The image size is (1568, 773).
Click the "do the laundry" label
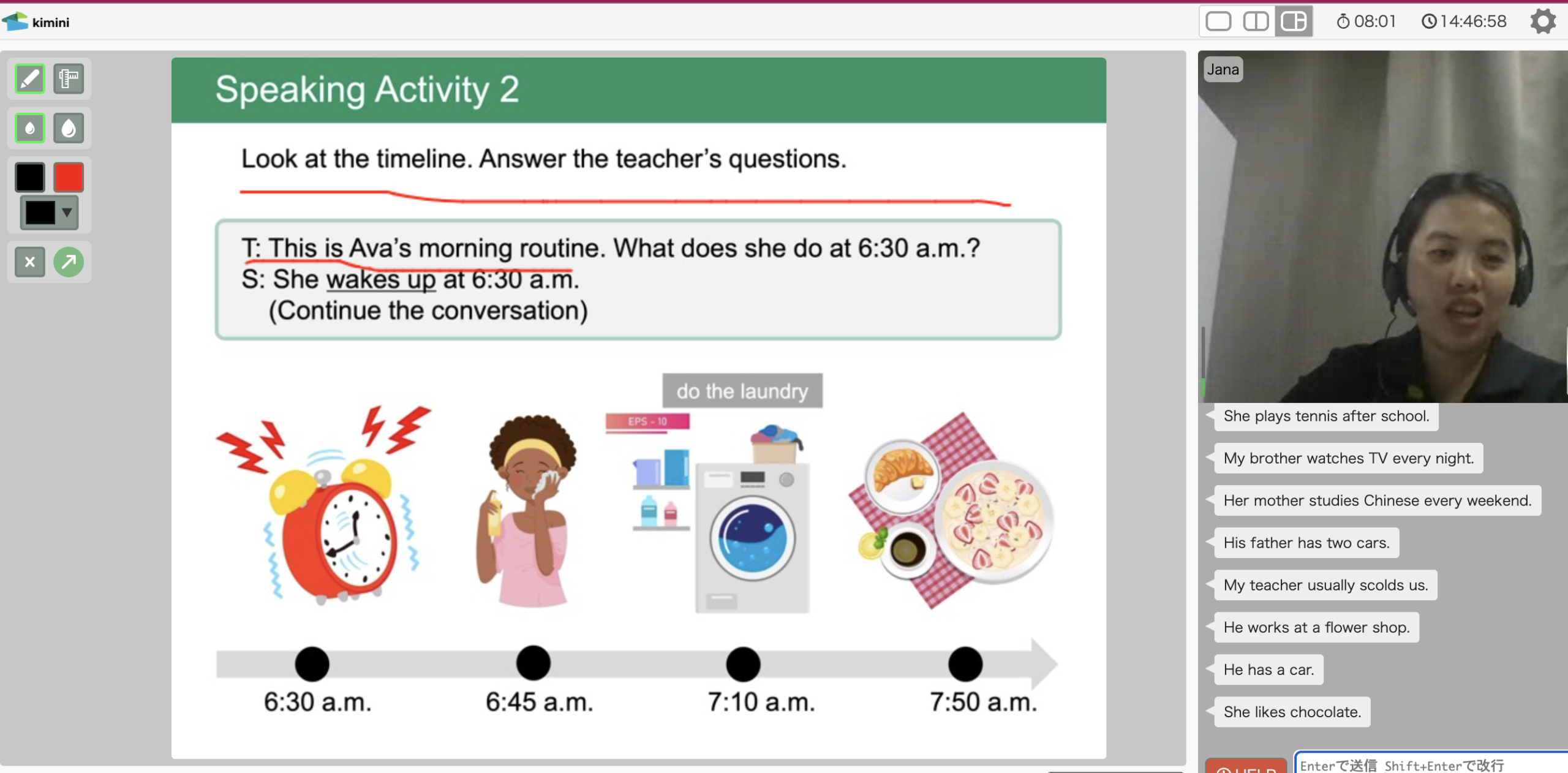(x=742, y=391)
